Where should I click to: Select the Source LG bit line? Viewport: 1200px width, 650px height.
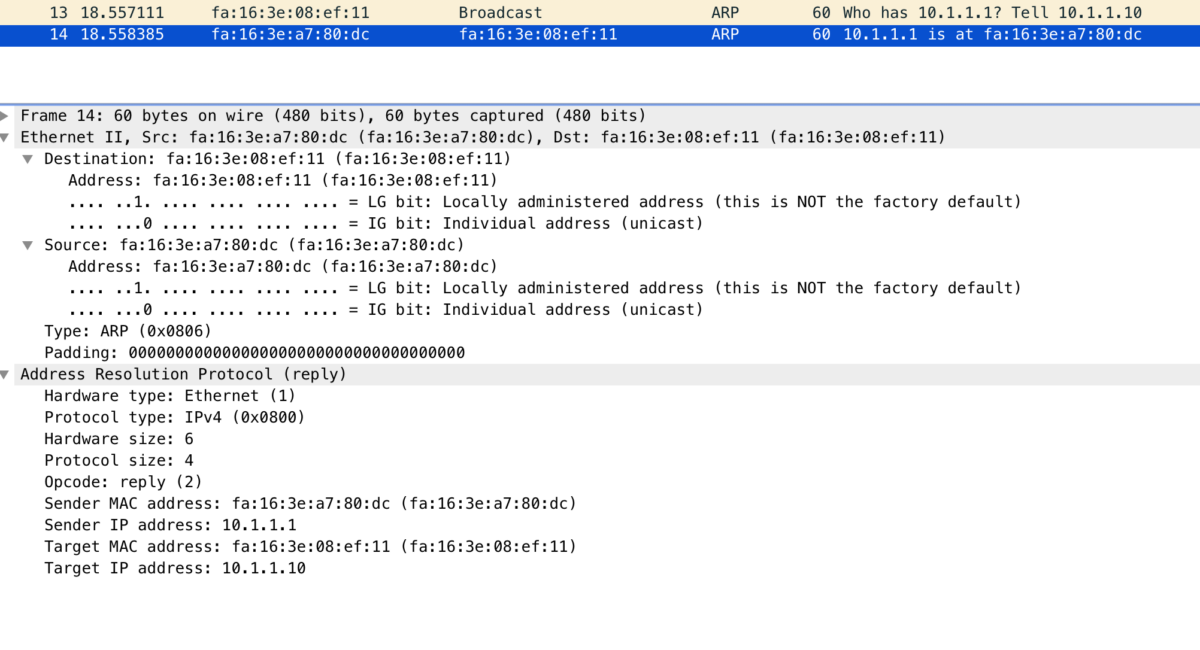pyautogui.click(x=544, y=288)
